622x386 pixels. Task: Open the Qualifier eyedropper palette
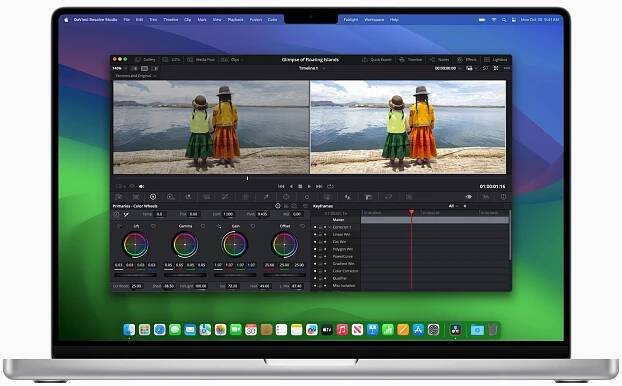tap(266, 197)
